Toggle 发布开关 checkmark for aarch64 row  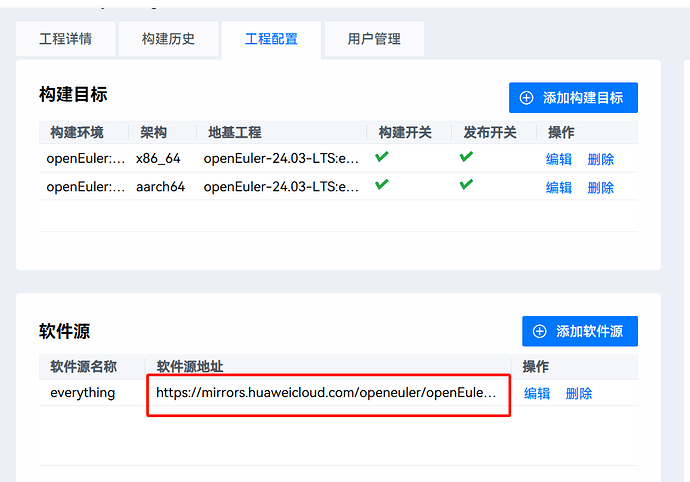[x=466, y=185]
